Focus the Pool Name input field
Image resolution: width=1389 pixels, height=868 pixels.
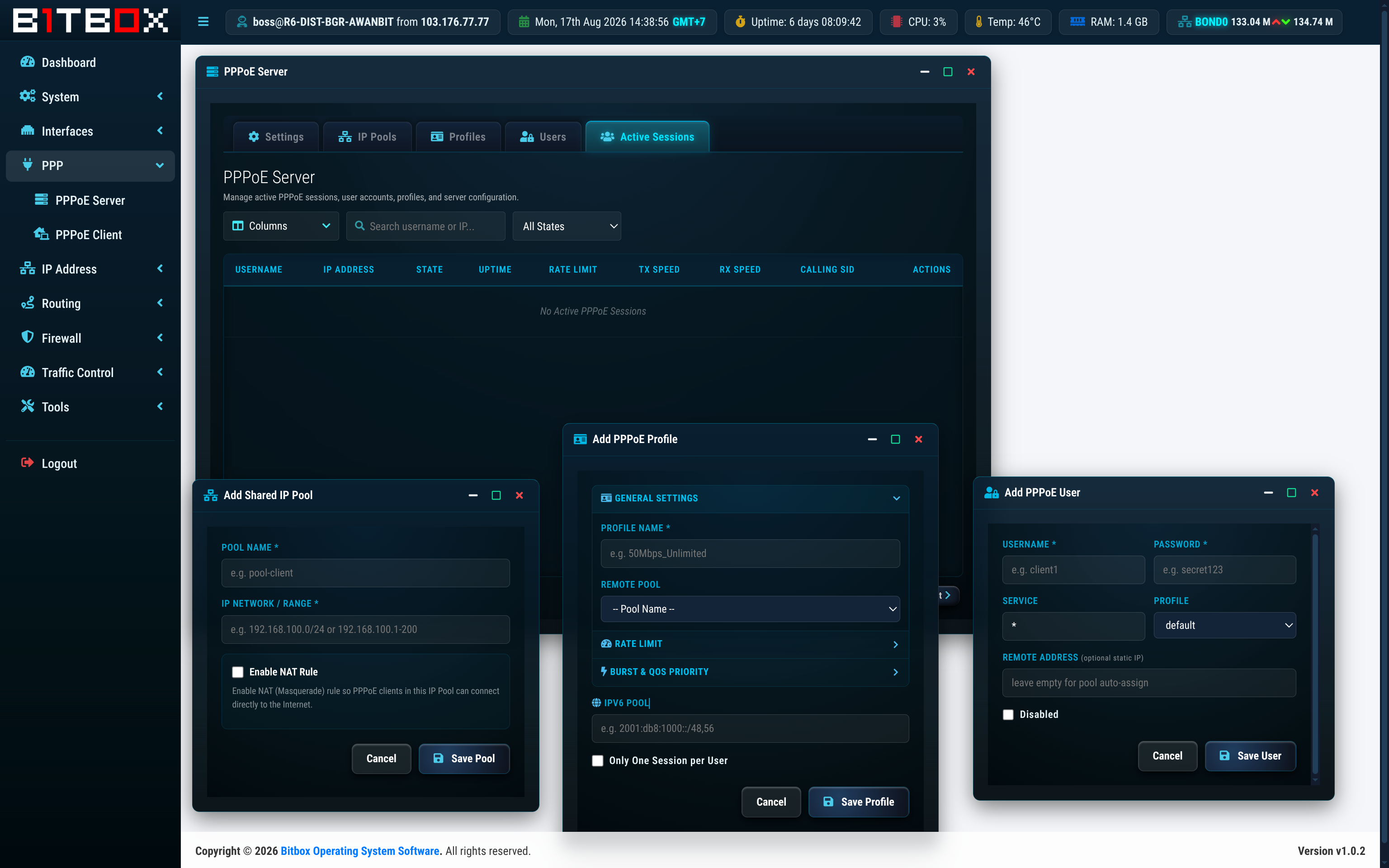[x=365, y=573]
